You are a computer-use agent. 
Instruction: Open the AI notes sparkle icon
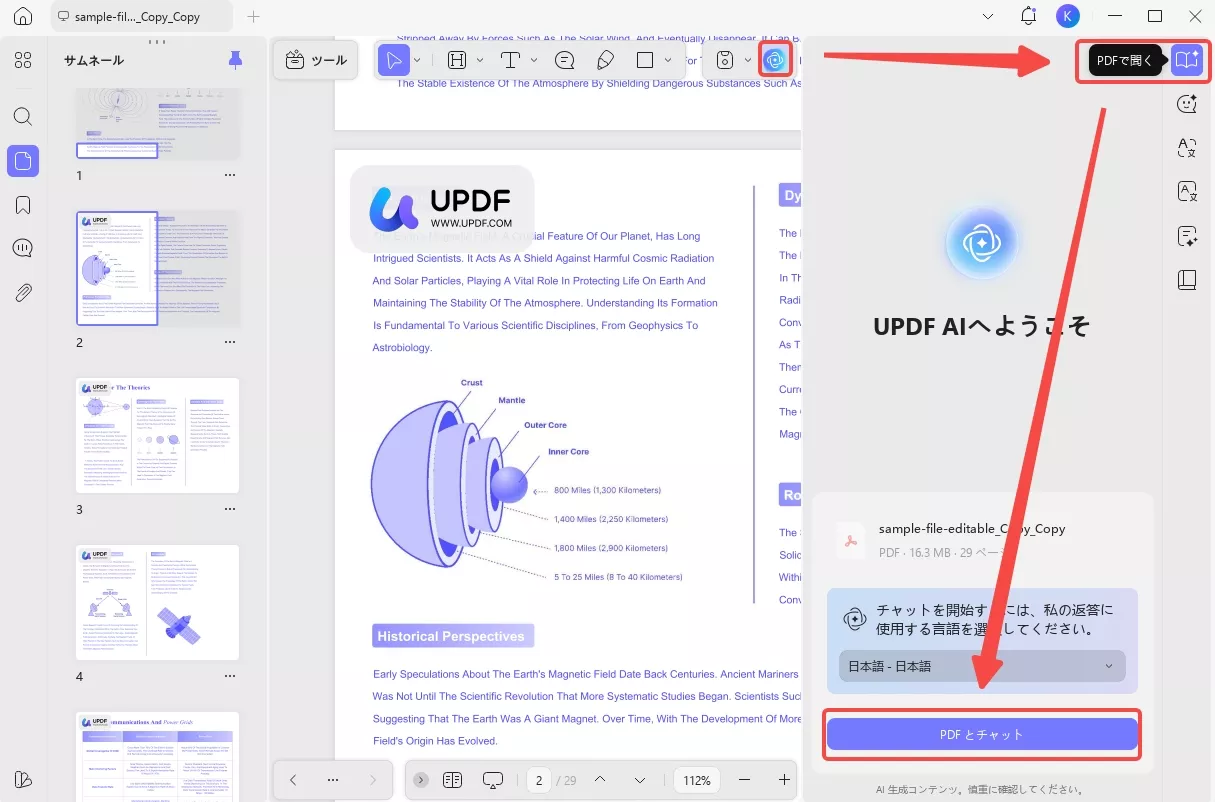pyautogui.click(x=1187, y=236)
